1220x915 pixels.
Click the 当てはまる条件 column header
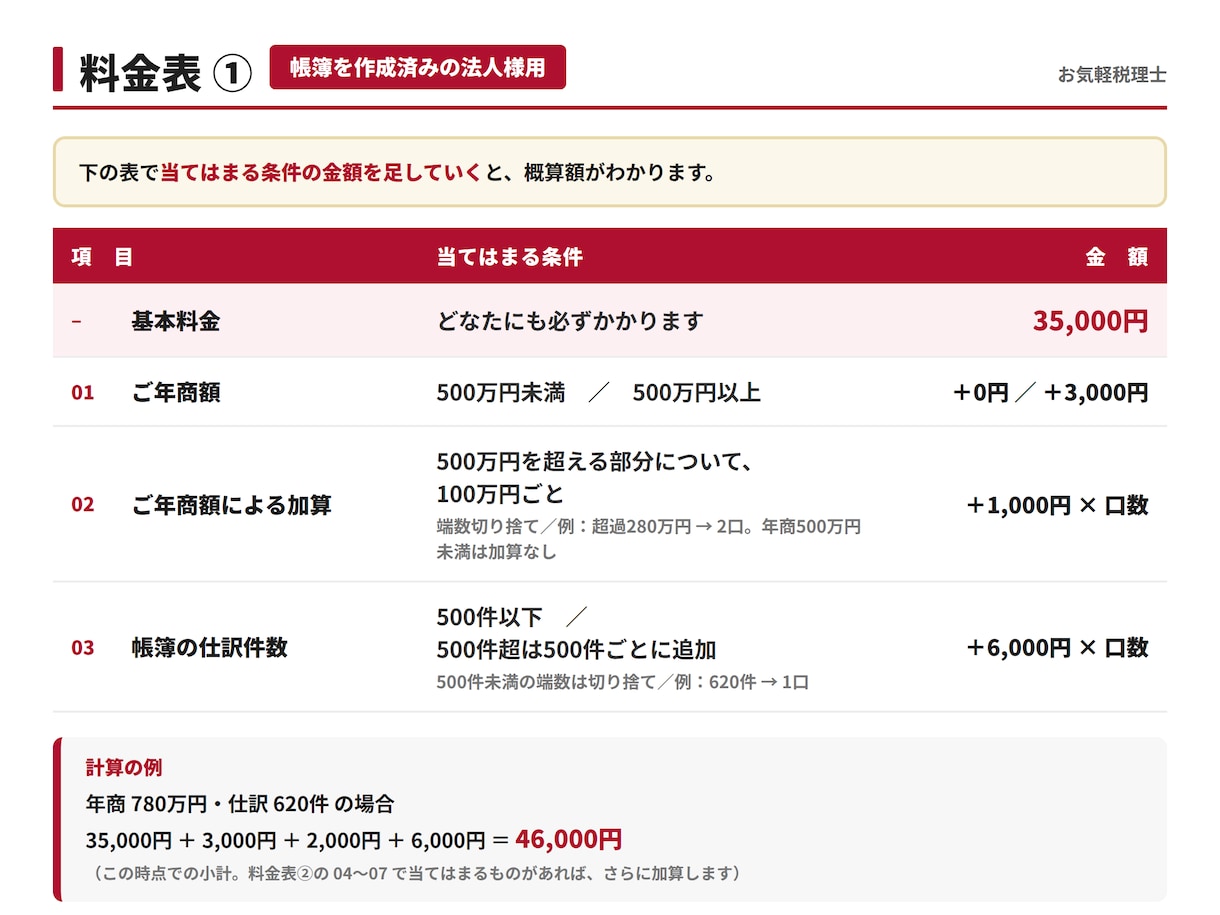510,257
